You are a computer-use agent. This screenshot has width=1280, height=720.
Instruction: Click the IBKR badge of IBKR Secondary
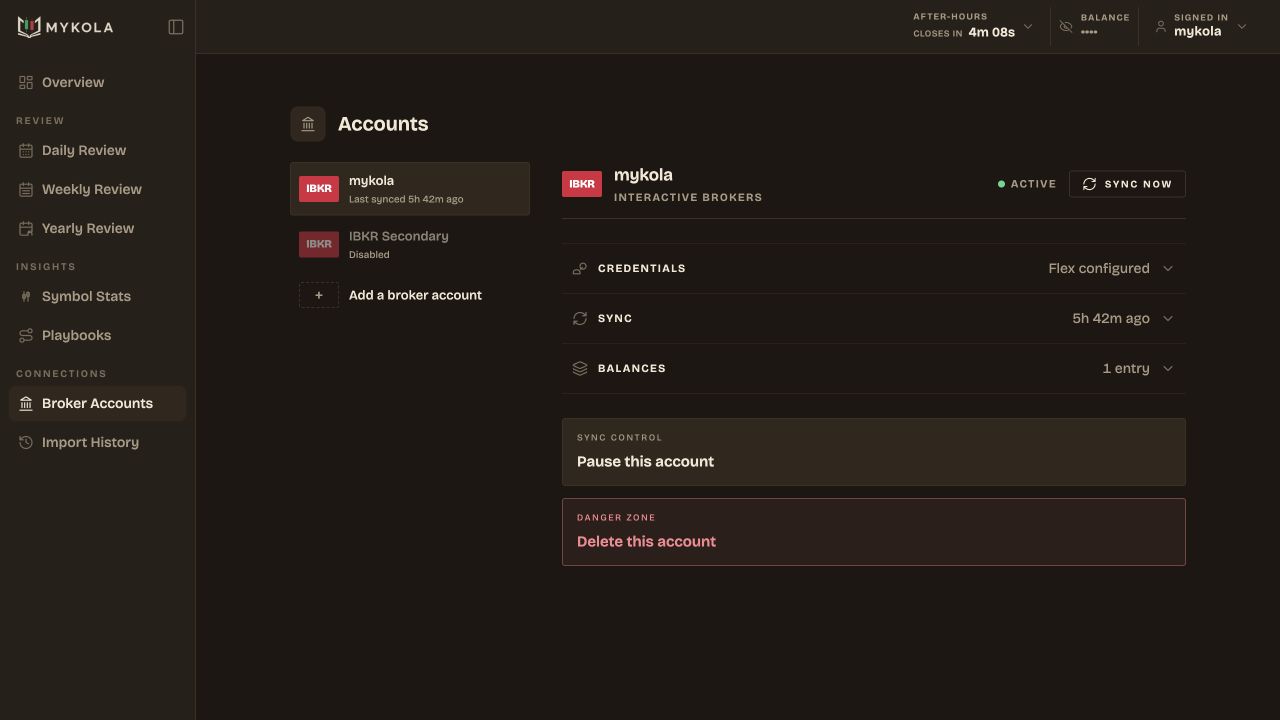[319, 244]
